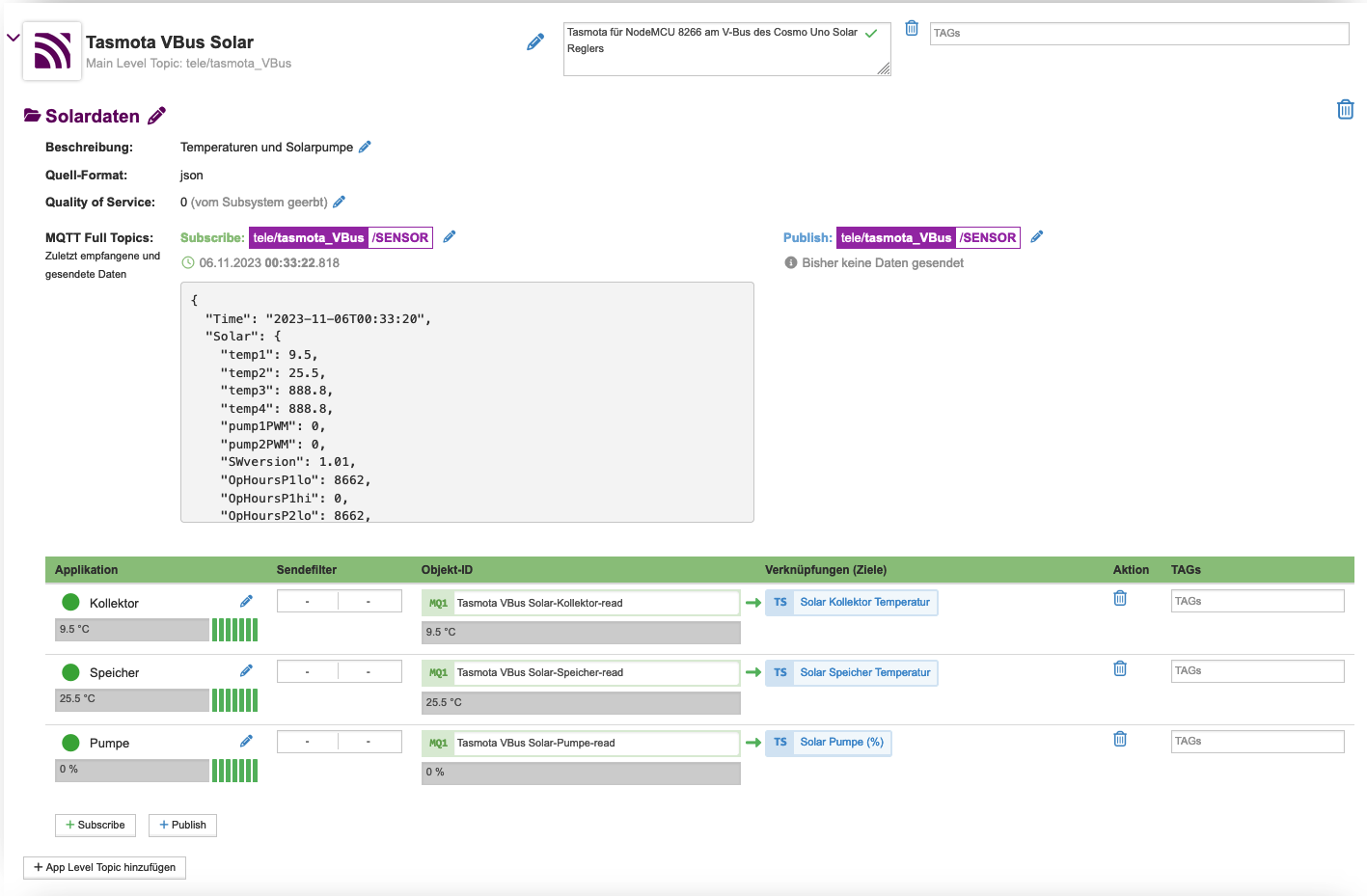1367x896 pixels.
Task: Click the top TAGs input field
Action: tap(1139, 33)
